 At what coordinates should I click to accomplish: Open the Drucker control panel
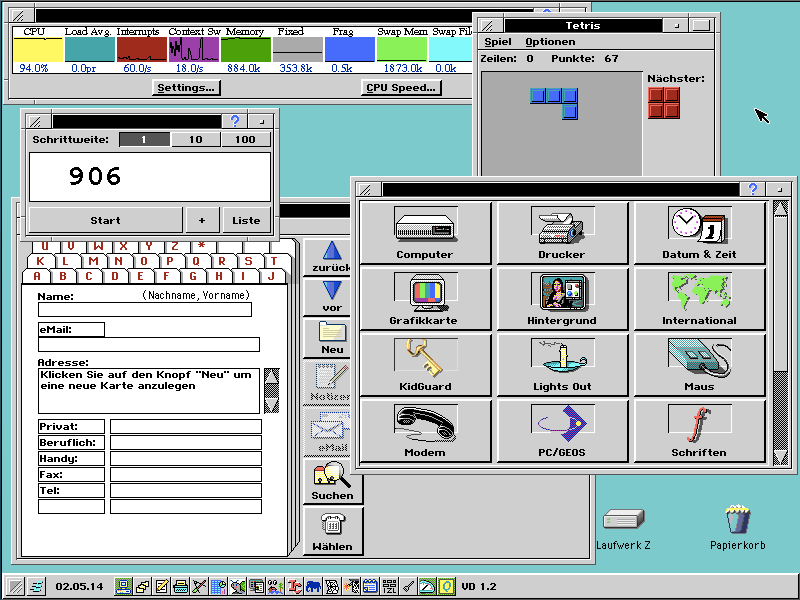click(x=561, y=233)
